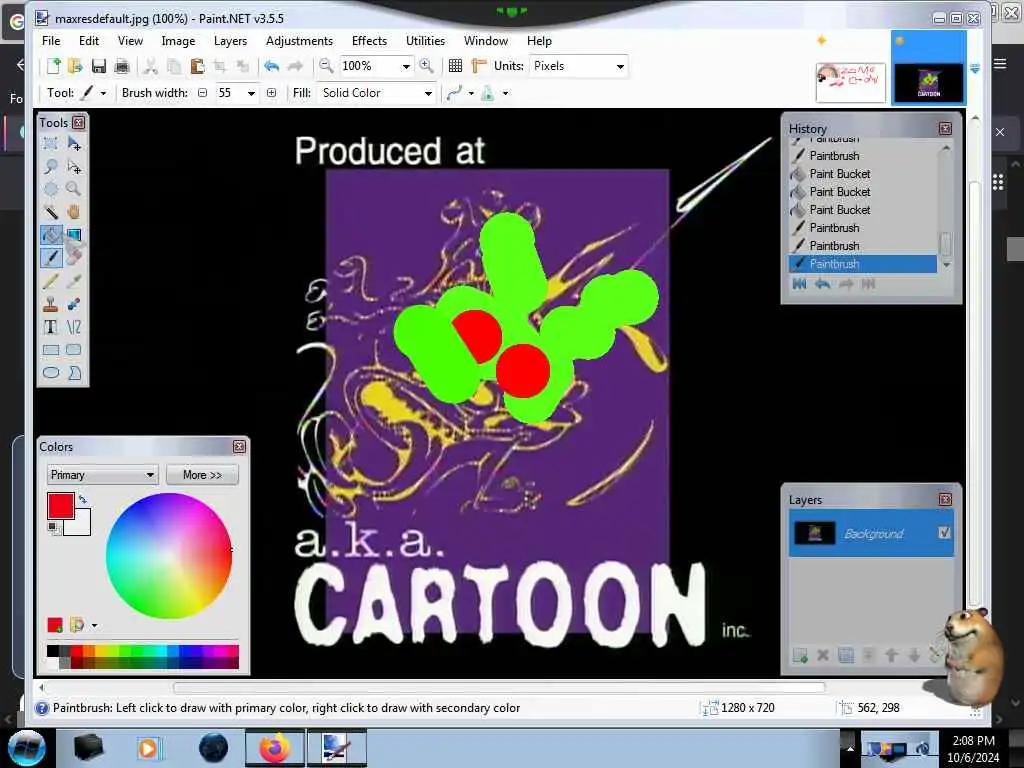
Task: Select the Ellipse Select tool
Action: pos(50,189)
